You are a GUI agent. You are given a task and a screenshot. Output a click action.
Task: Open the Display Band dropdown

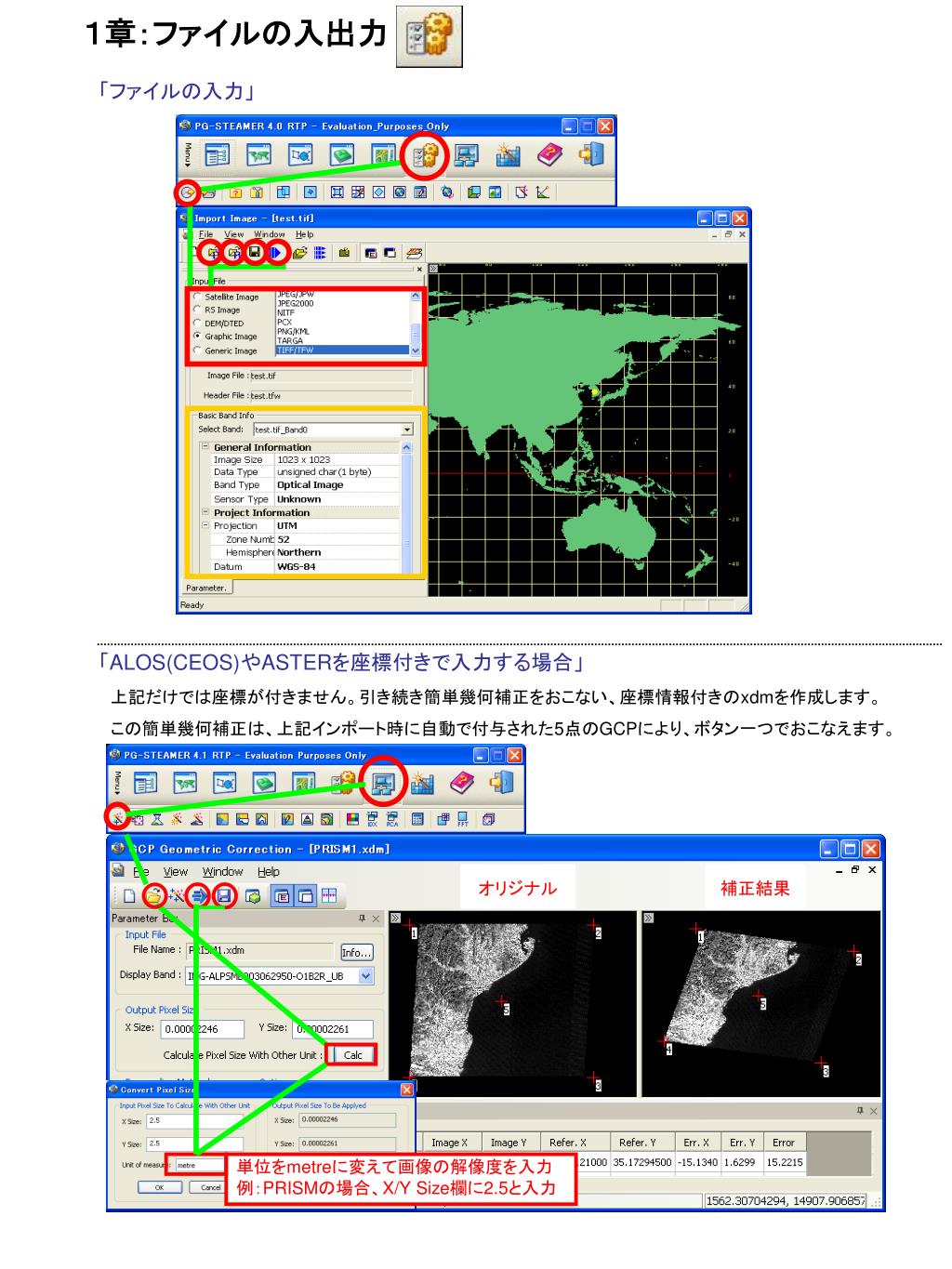[x=365, y=976]
